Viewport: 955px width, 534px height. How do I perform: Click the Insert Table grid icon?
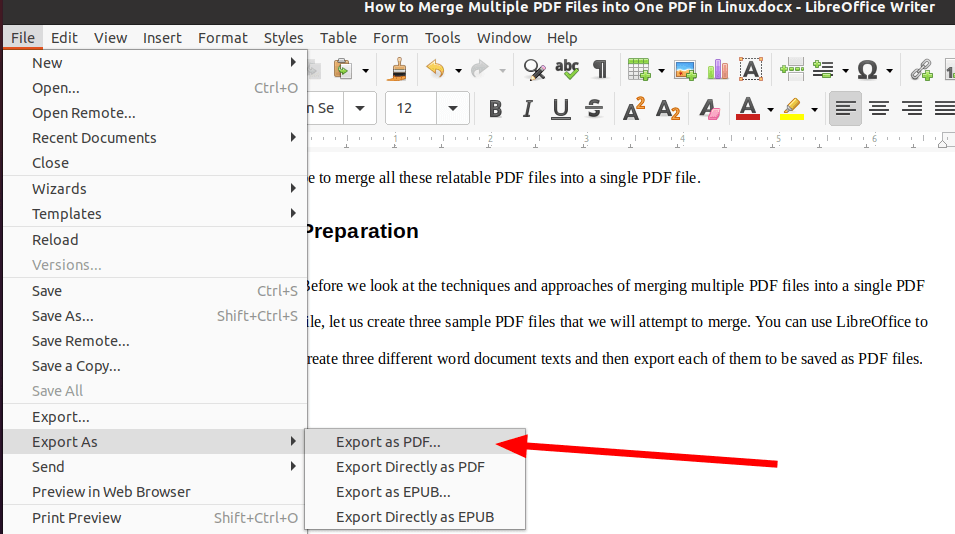(639, 69)
